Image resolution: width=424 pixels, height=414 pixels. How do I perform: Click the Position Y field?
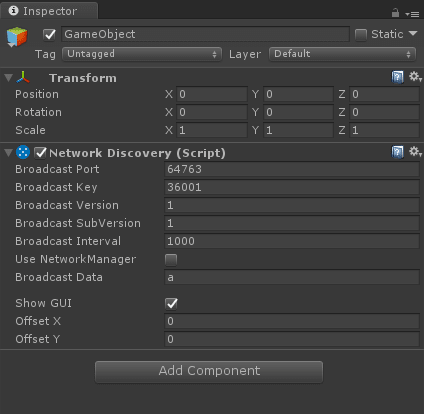tap(298, 94)
